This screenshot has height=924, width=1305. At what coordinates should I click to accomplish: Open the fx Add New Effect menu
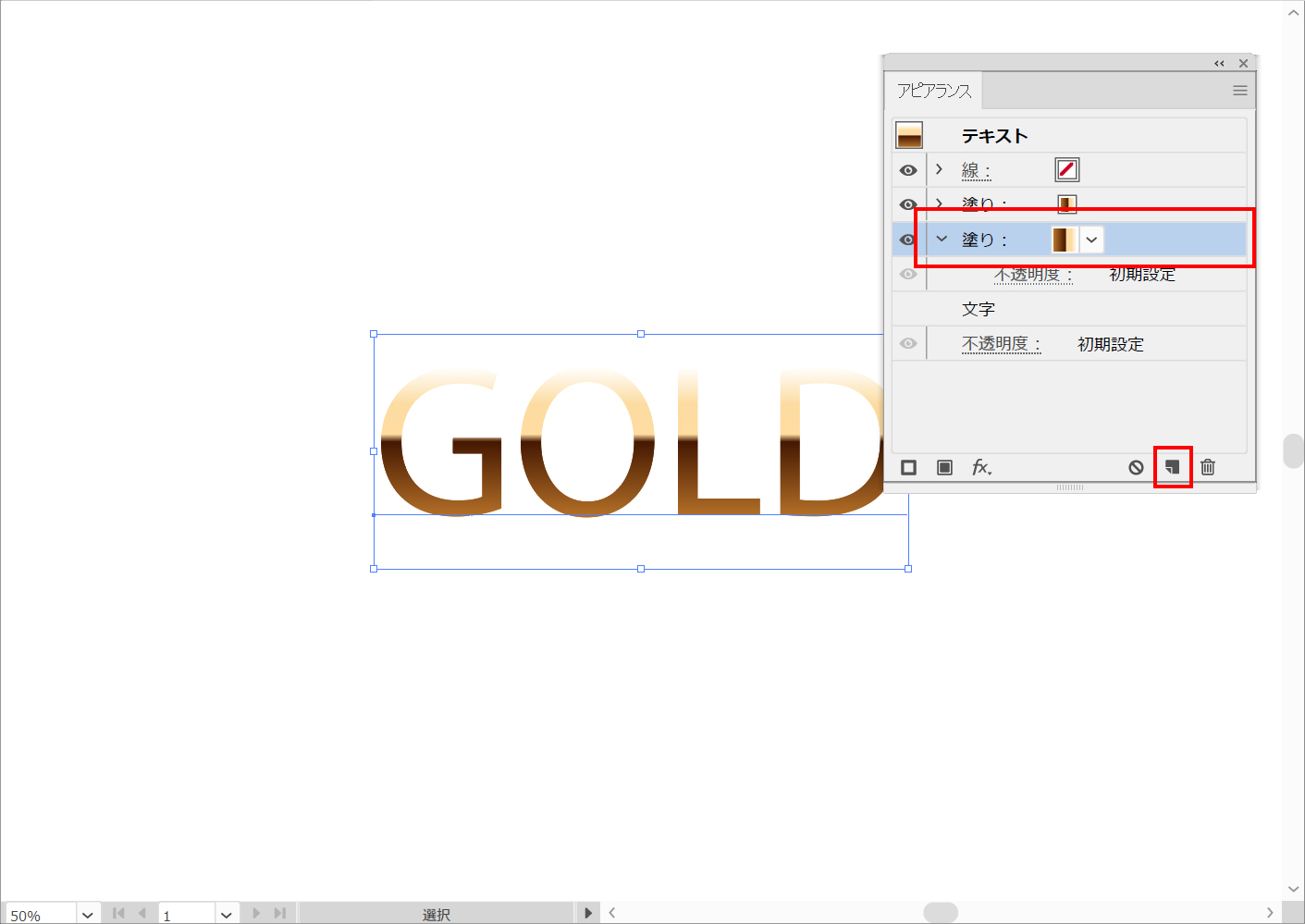click(x=981, y=468)
